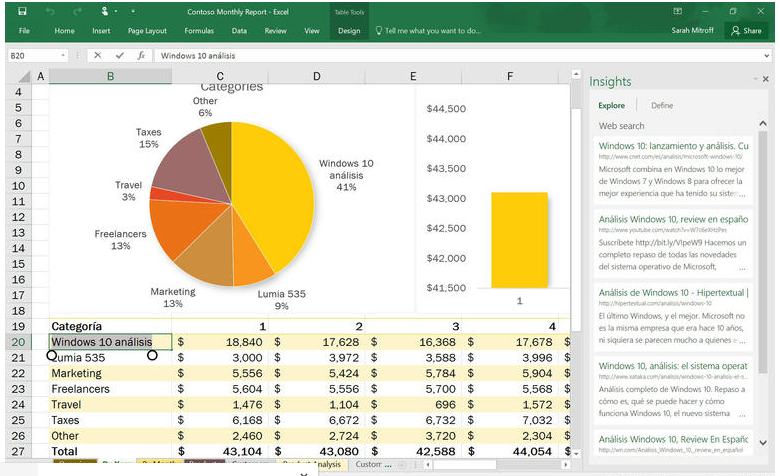Switch to the Home ribbon tab

tap(64, 31)
